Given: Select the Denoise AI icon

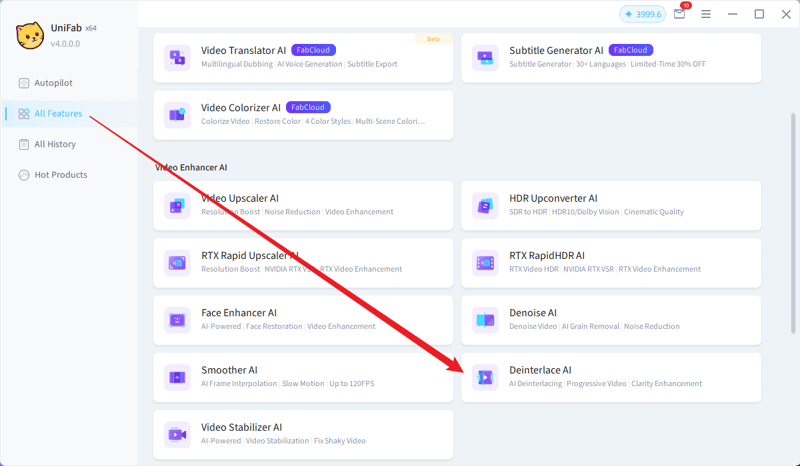Looking at the screenshot, I should [485, 320].
